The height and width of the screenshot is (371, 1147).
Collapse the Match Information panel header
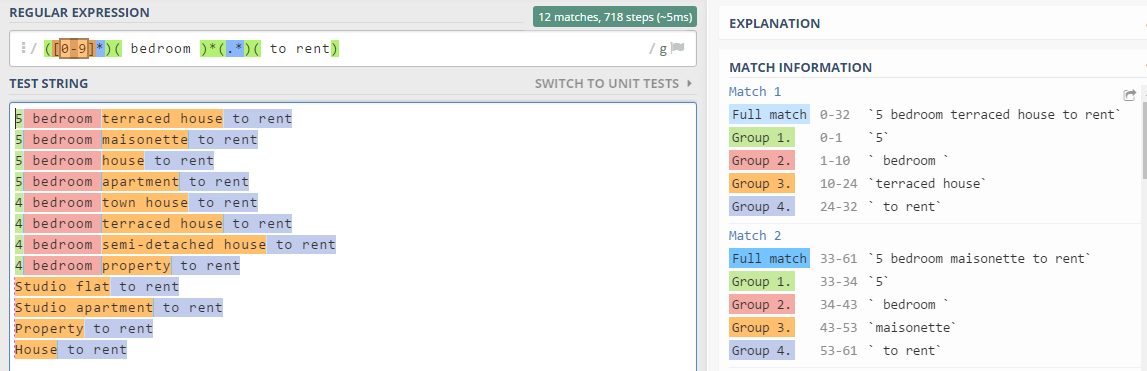pyautogui.click(x=933, y=67)
